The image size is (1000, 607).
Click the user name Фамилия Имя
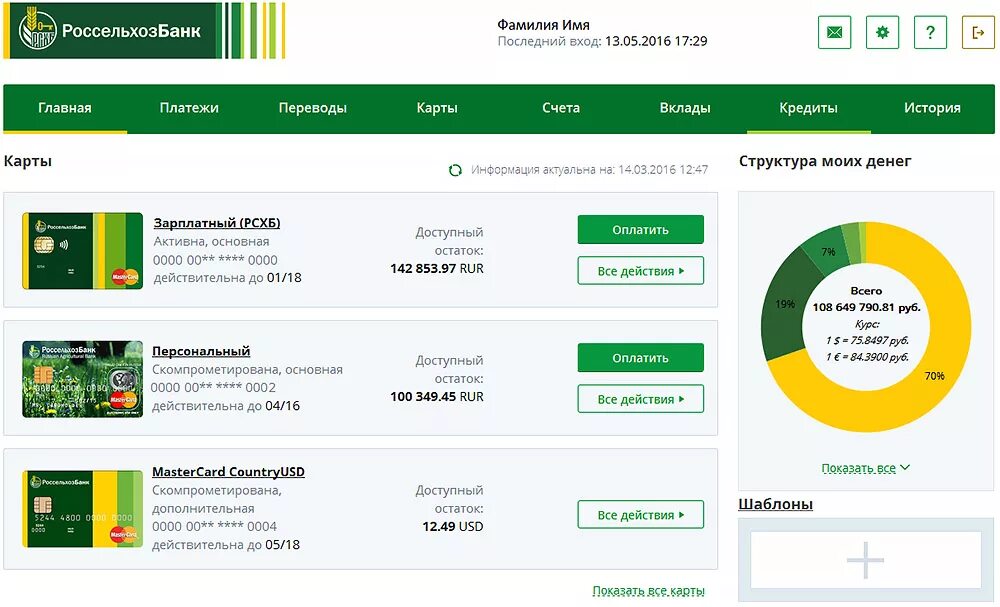pyautogui.click(x=543, y=25)
